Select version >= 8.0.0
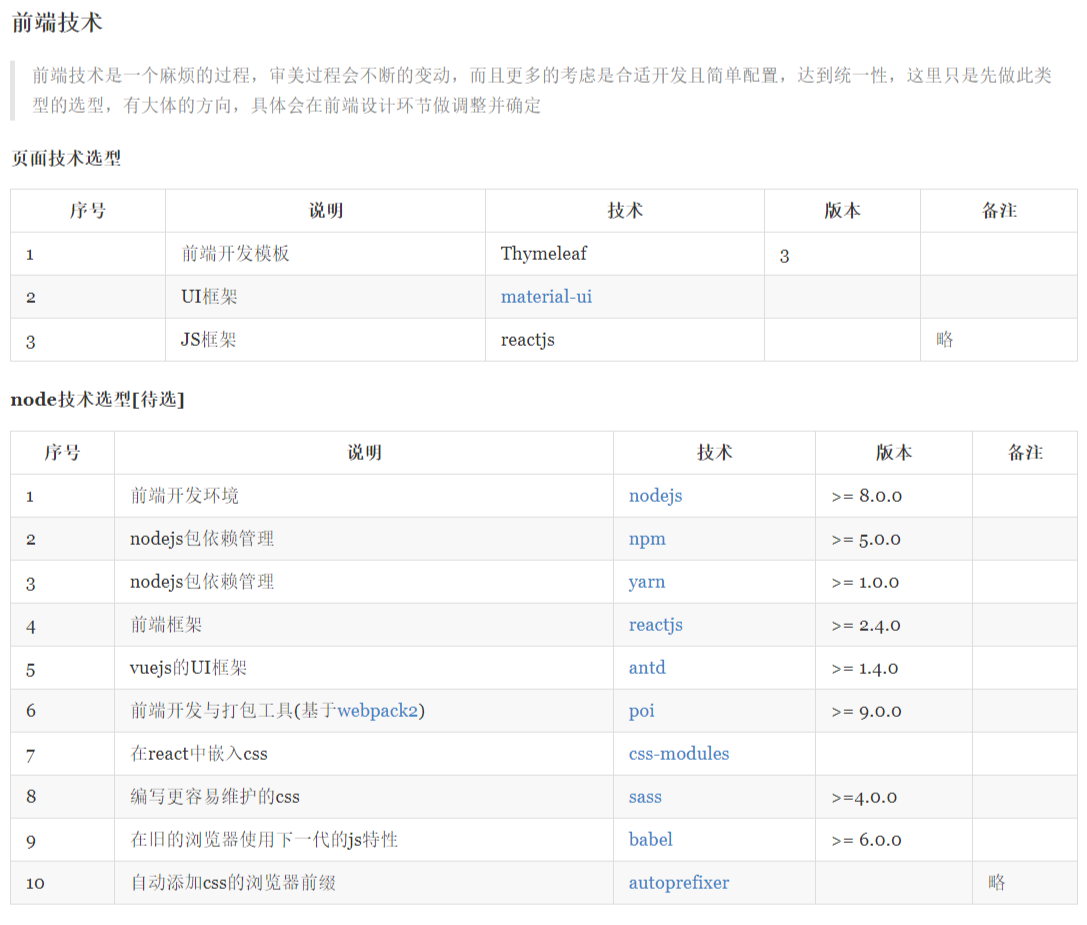1087x925 pixels. pyautogui.click(x=867, y=496)
